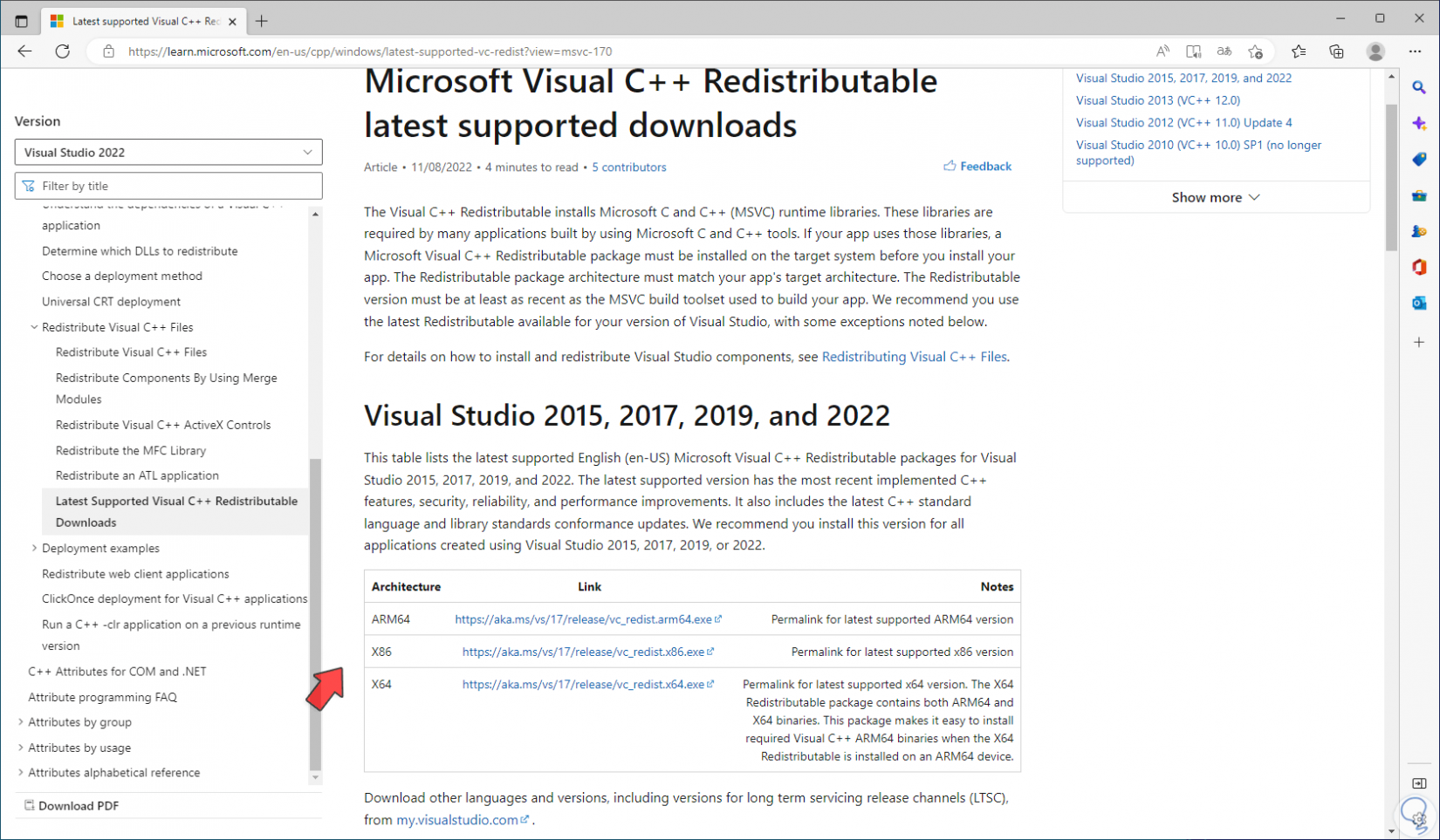Open Redistribute Visual C++ ActiveX Controls

pyautogui.click(x=163, y=425)
